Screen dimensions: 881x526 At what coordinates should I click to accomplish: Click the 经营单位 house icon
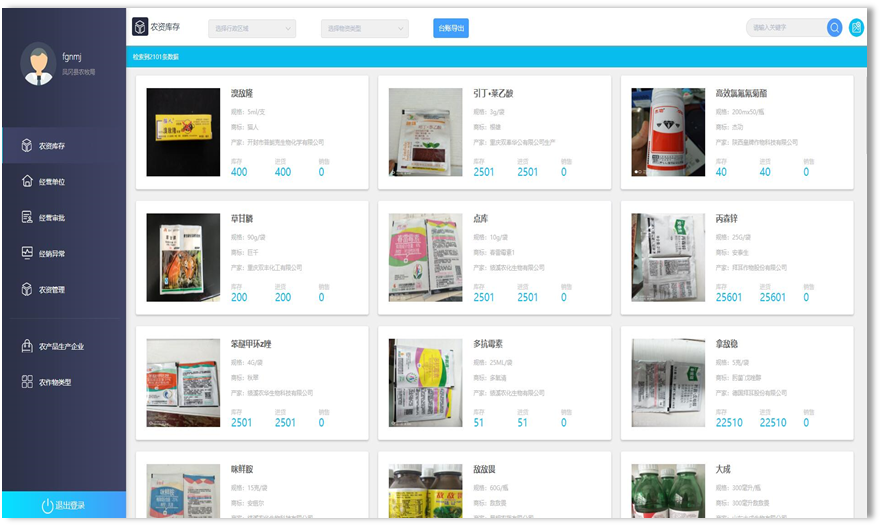(28, 182)
